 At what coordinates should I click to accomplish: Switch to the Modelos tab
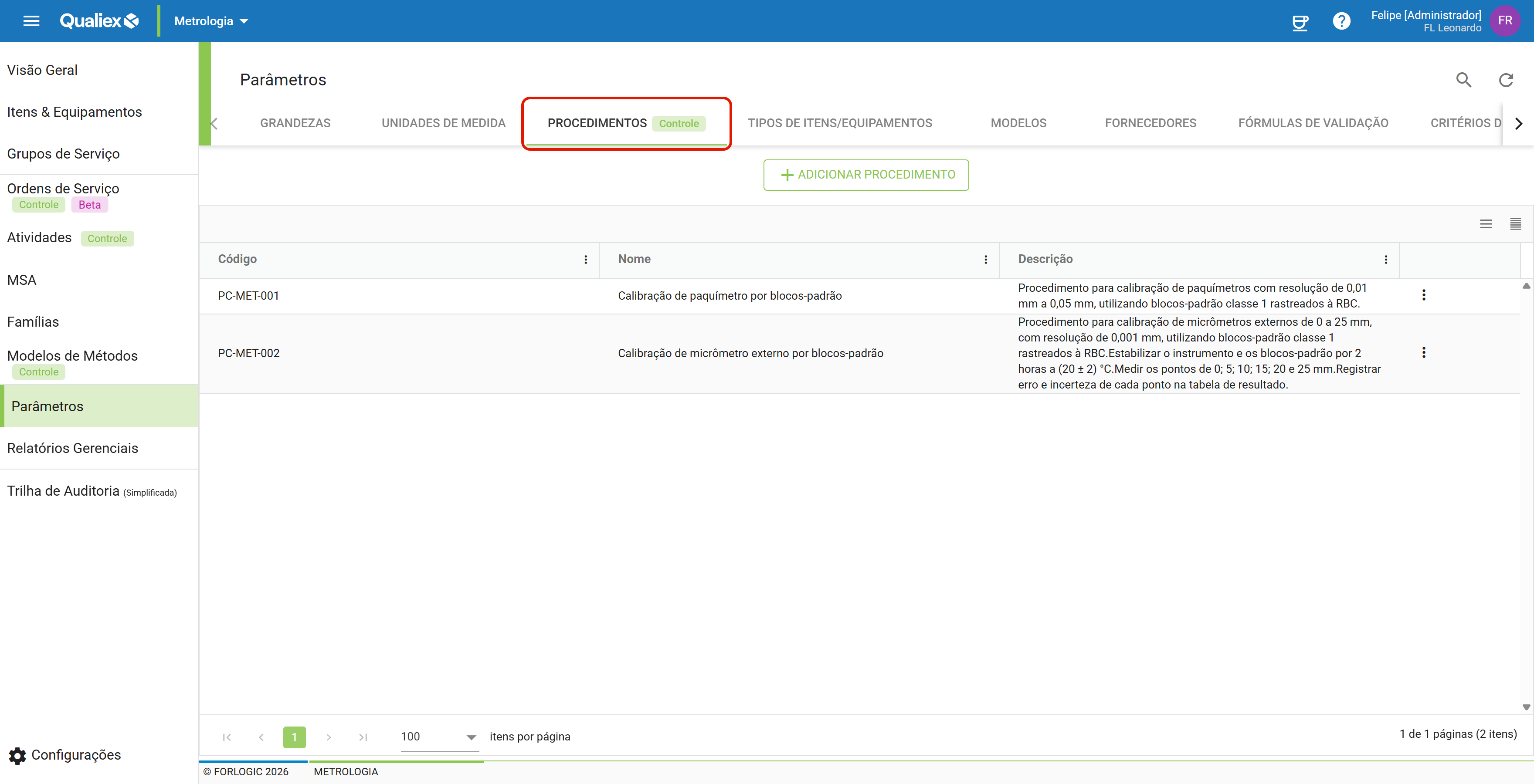point(1018,123)
